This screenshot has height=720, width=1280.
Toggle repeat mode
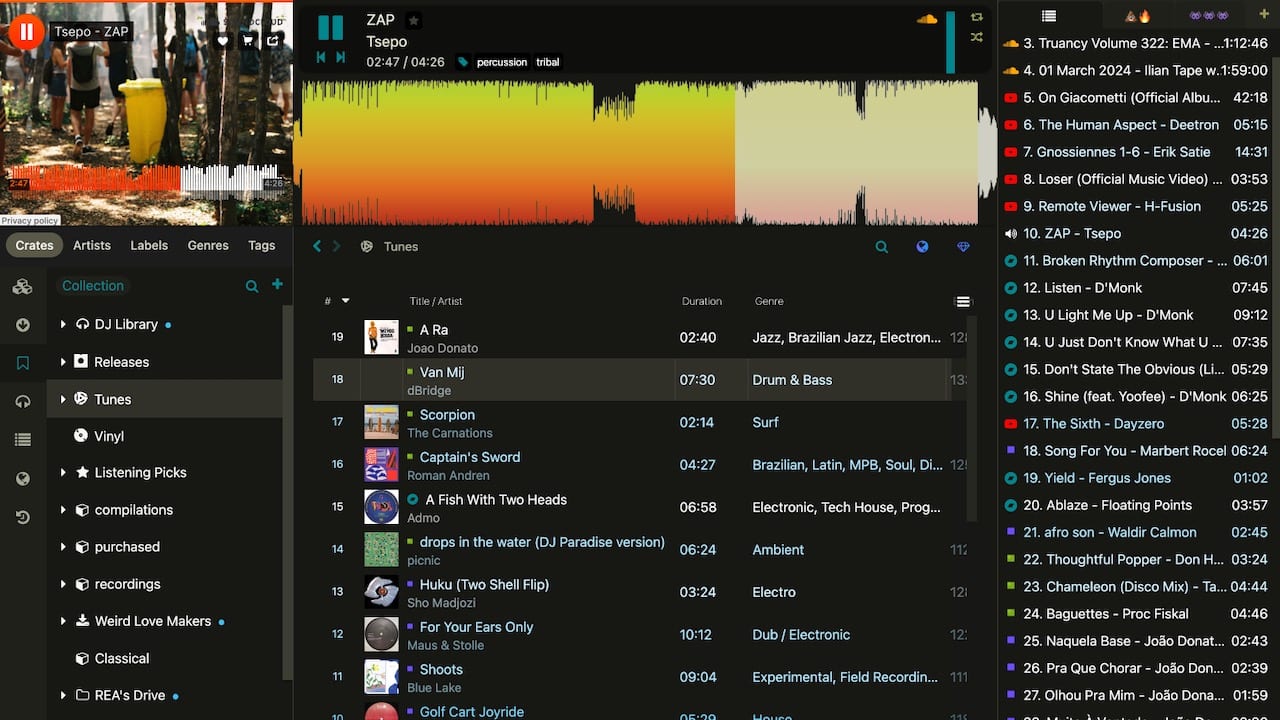tap(977, 17)
